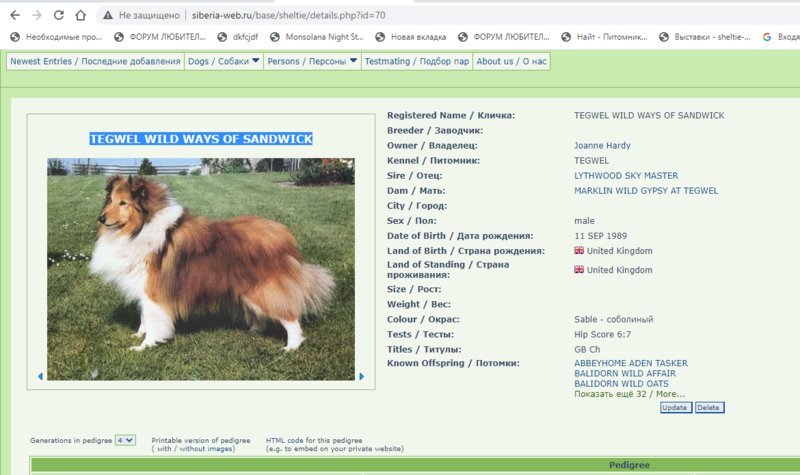The width and height of the screenshot is (800, 475).
Task: Click the browser forward arrow
Action: [37, 15]
